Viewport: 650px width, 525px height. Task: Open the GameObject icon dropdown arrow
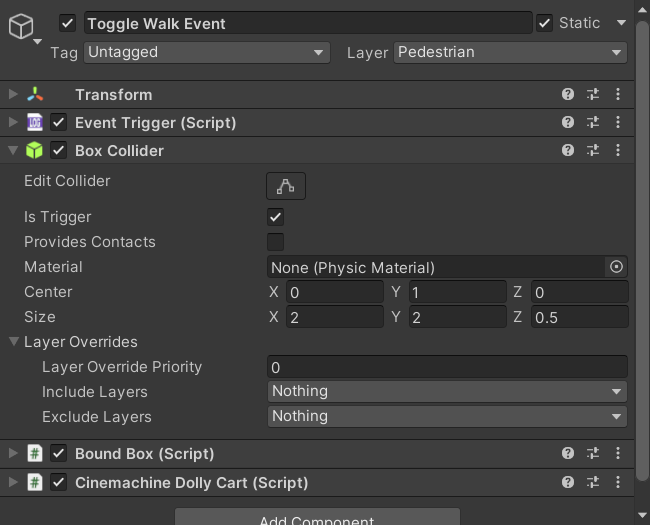pyautogui.click(x=37, y=41)
